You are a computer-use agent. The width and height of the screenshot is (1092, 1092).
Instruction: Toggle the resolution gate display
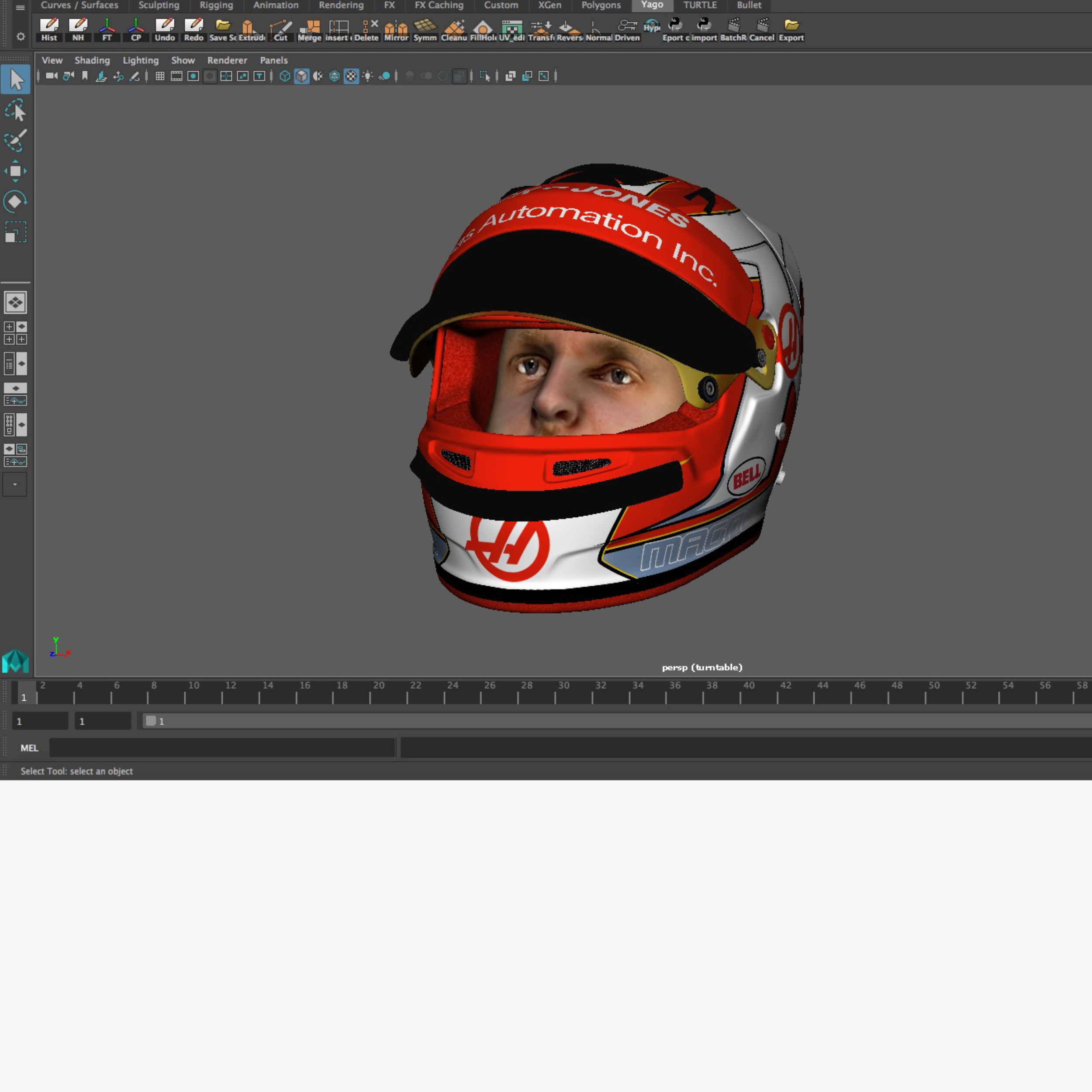click(193, 76)
